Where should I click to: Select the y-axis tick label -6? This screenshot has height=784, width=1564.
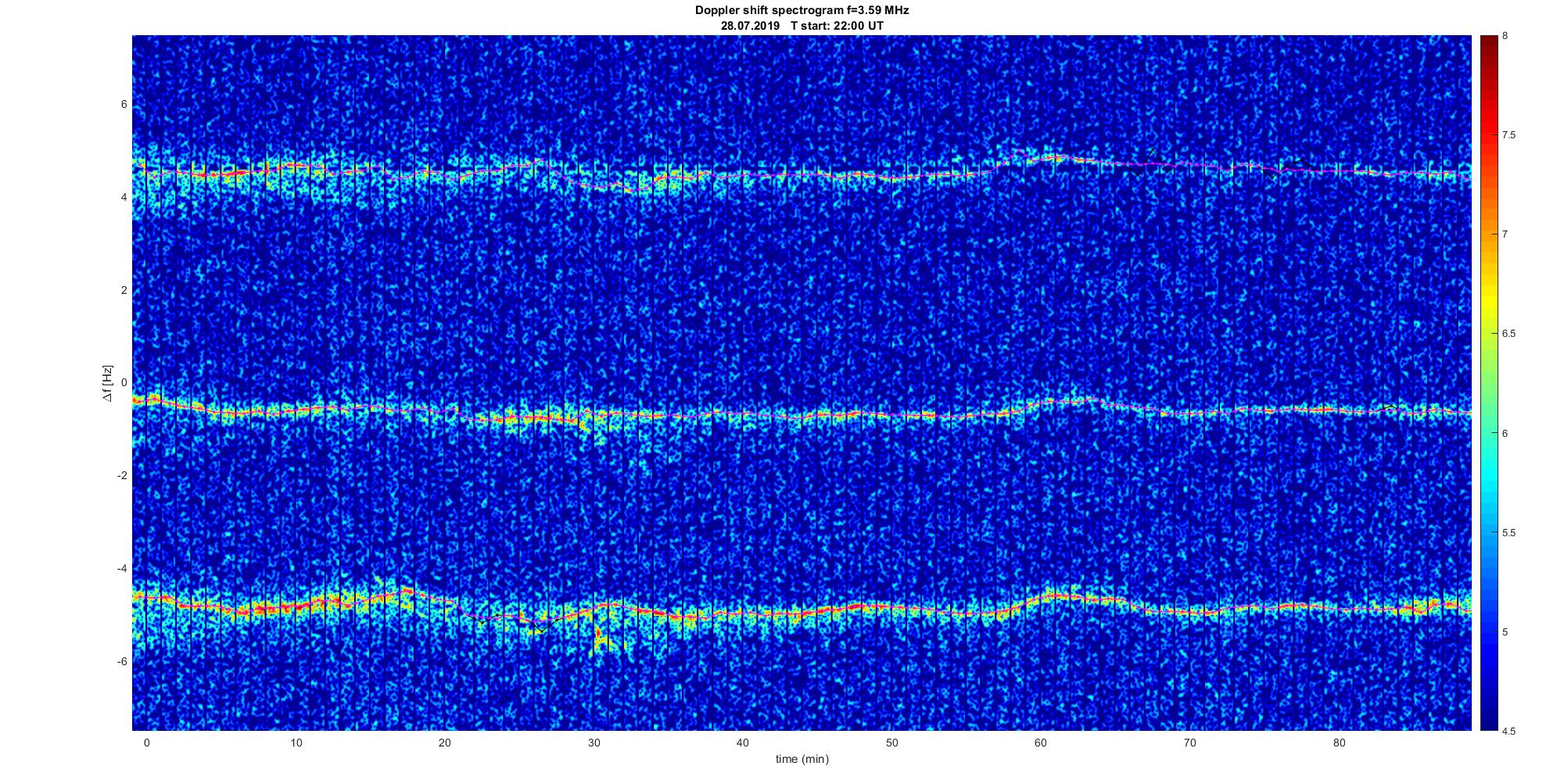pyautogui.click(x=122, y=661)
